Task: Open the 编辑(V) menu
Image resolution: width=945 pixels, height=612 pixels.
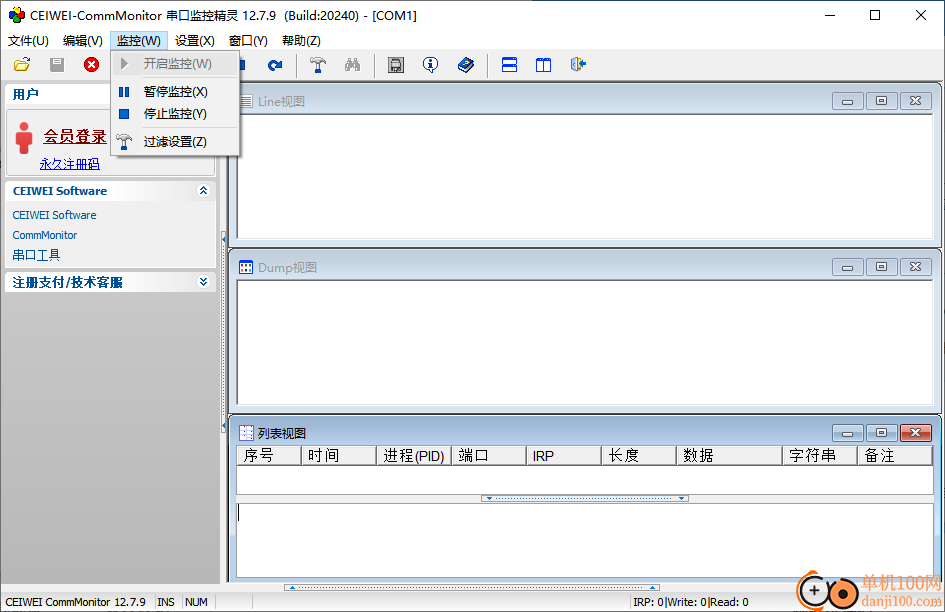Action: [83, 40]
